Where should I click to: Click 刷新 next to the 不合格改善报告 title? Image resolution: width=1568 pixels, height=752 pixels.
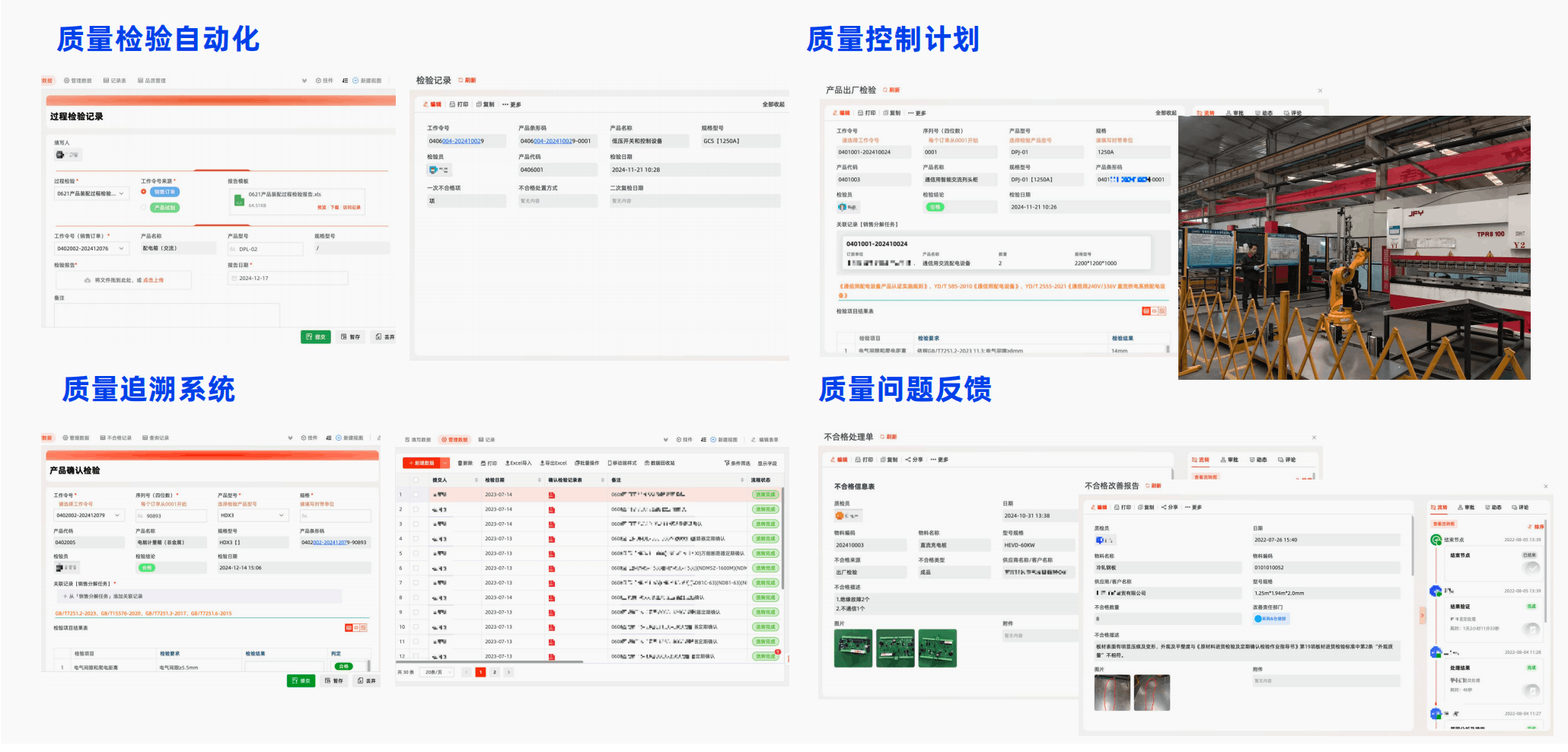pyautogui.click(x=1153, y=486)
